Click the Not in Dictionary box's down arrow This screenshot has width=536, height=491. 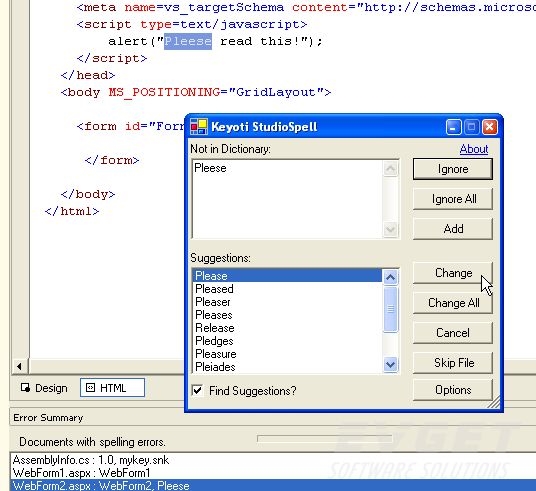click(x=390, y=229)
